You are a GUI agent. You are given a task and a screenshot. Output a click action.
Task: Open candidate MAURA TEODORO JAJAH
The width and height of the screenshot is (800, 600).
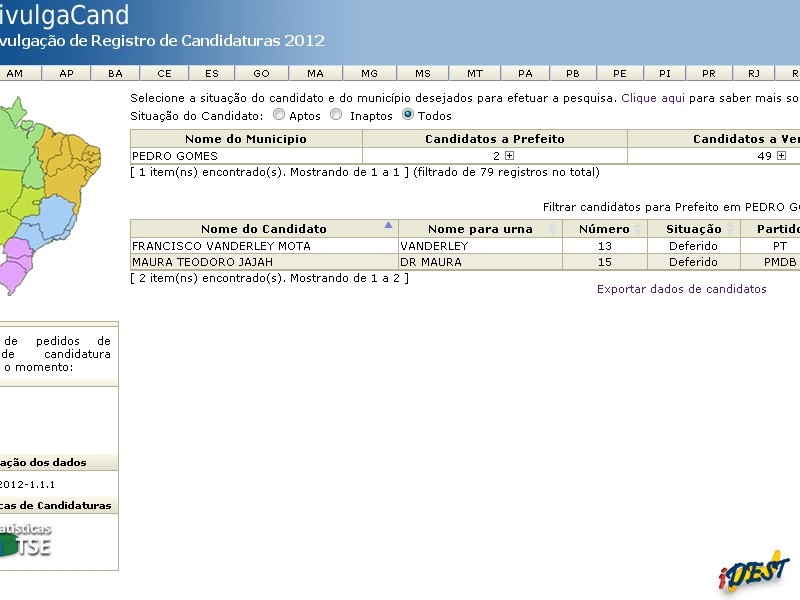tap(203, 262)
